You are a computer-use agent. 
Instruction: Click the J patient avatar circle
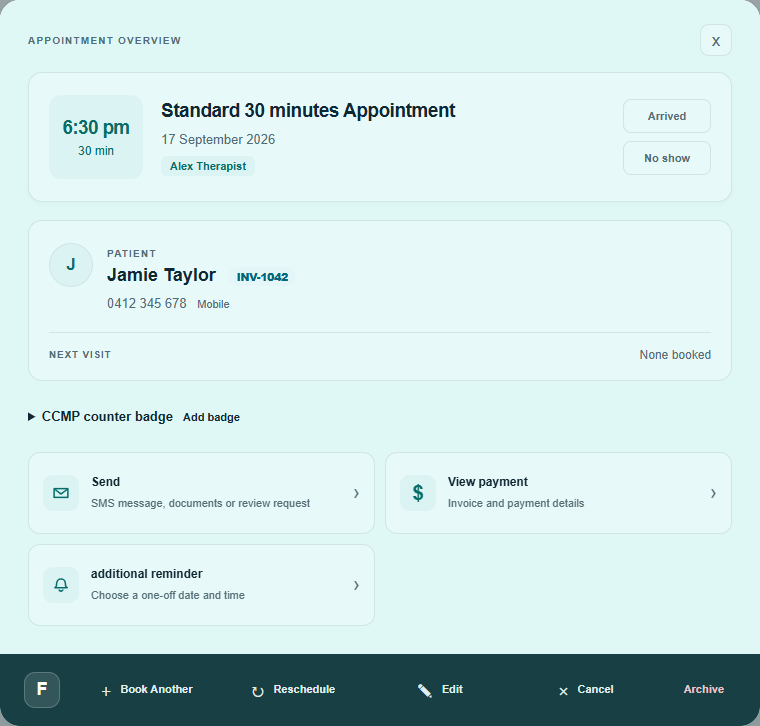tap(71, 265)
